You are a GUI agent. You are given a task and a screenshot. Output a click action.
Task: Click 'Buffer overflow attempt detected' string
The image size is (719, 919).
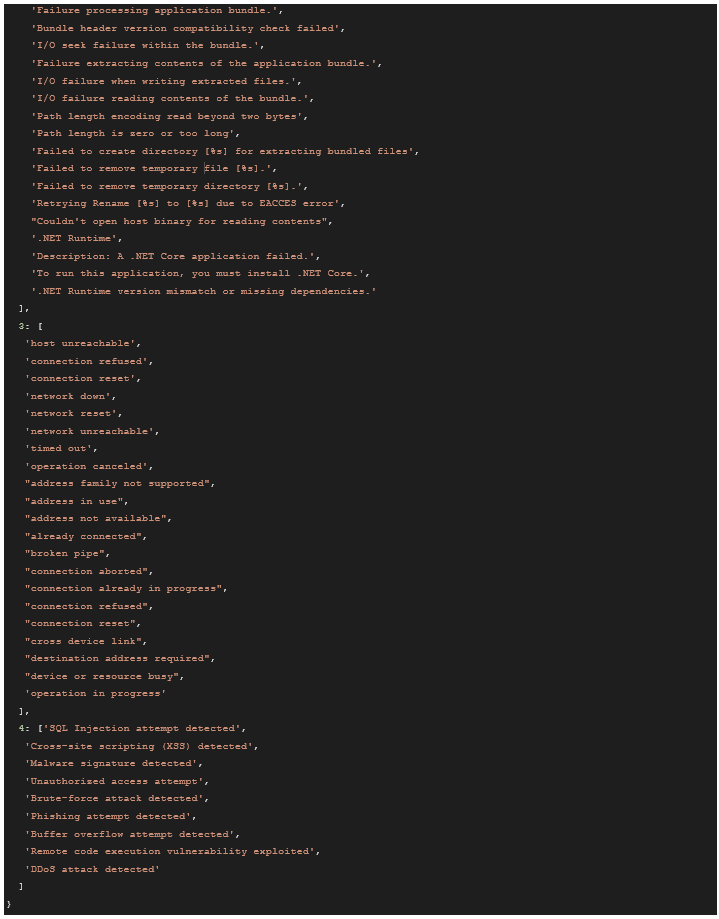(x=132, y=834)
